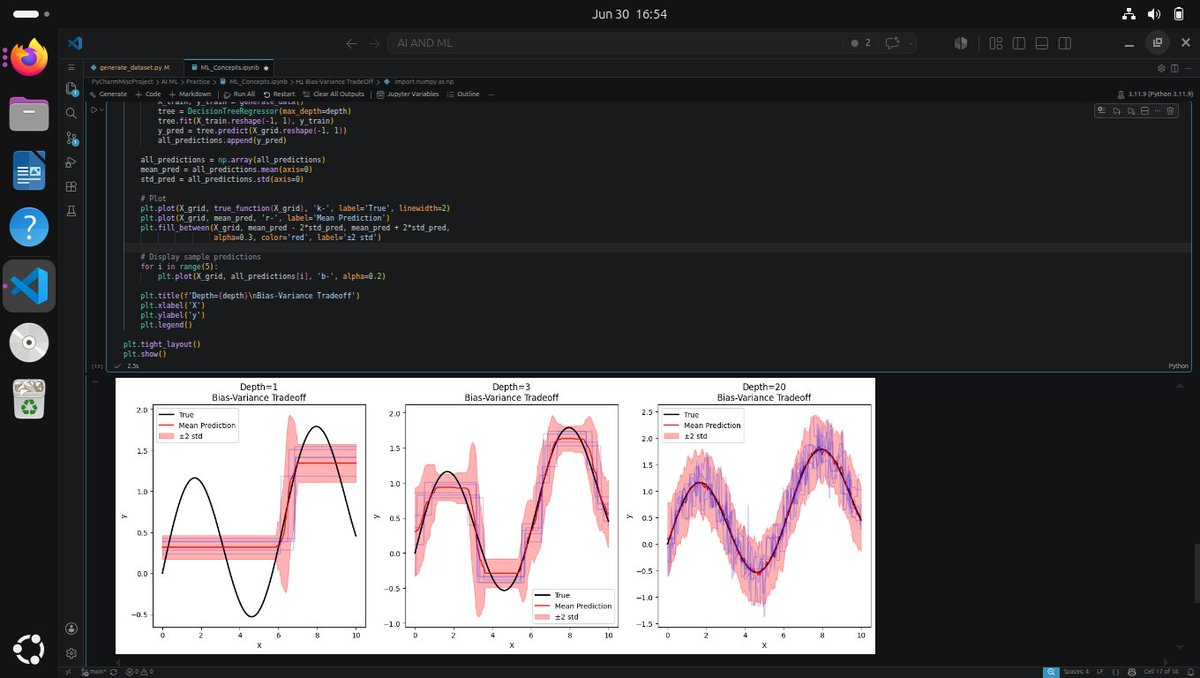Image resolution: width=1200 pixels, height=678 pixels.
Task: Click Spaces: 4 indentation in status bar
Action: pos(1076,672)
